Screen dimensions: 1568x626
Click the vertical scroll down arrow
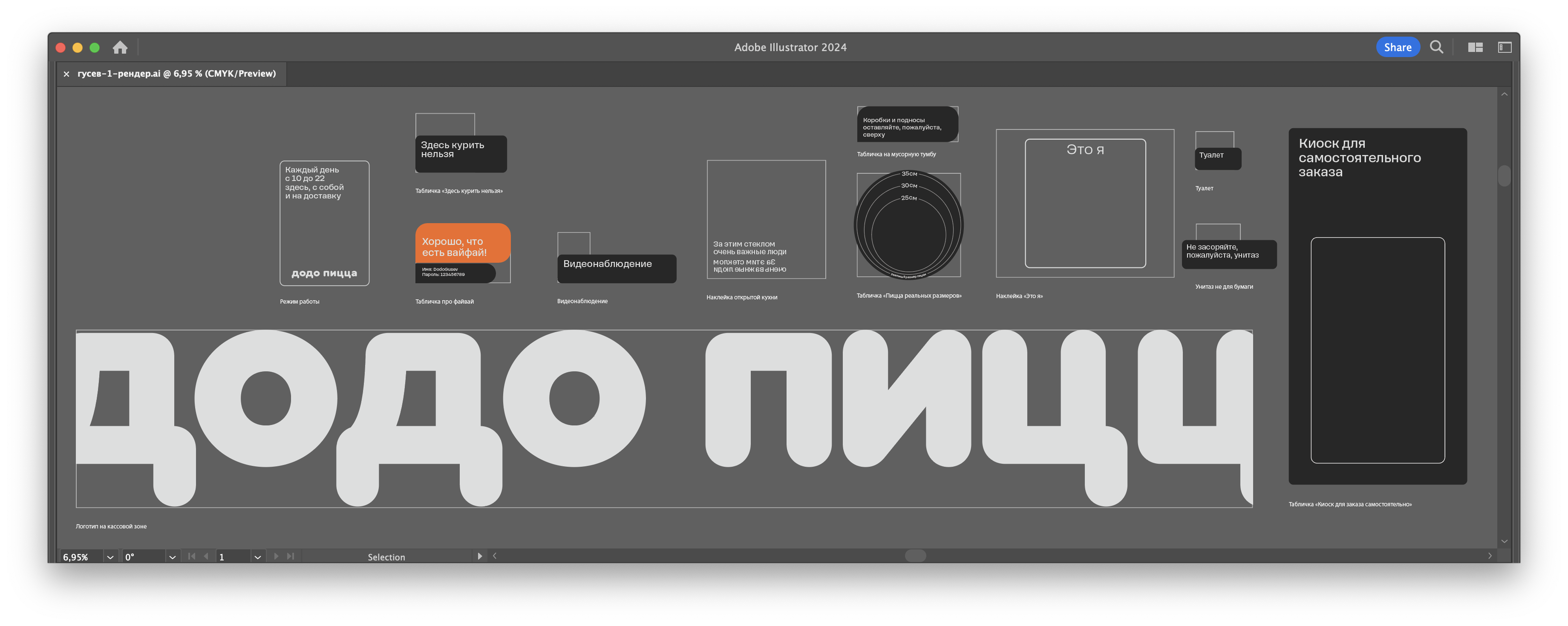pos(1504,541)
